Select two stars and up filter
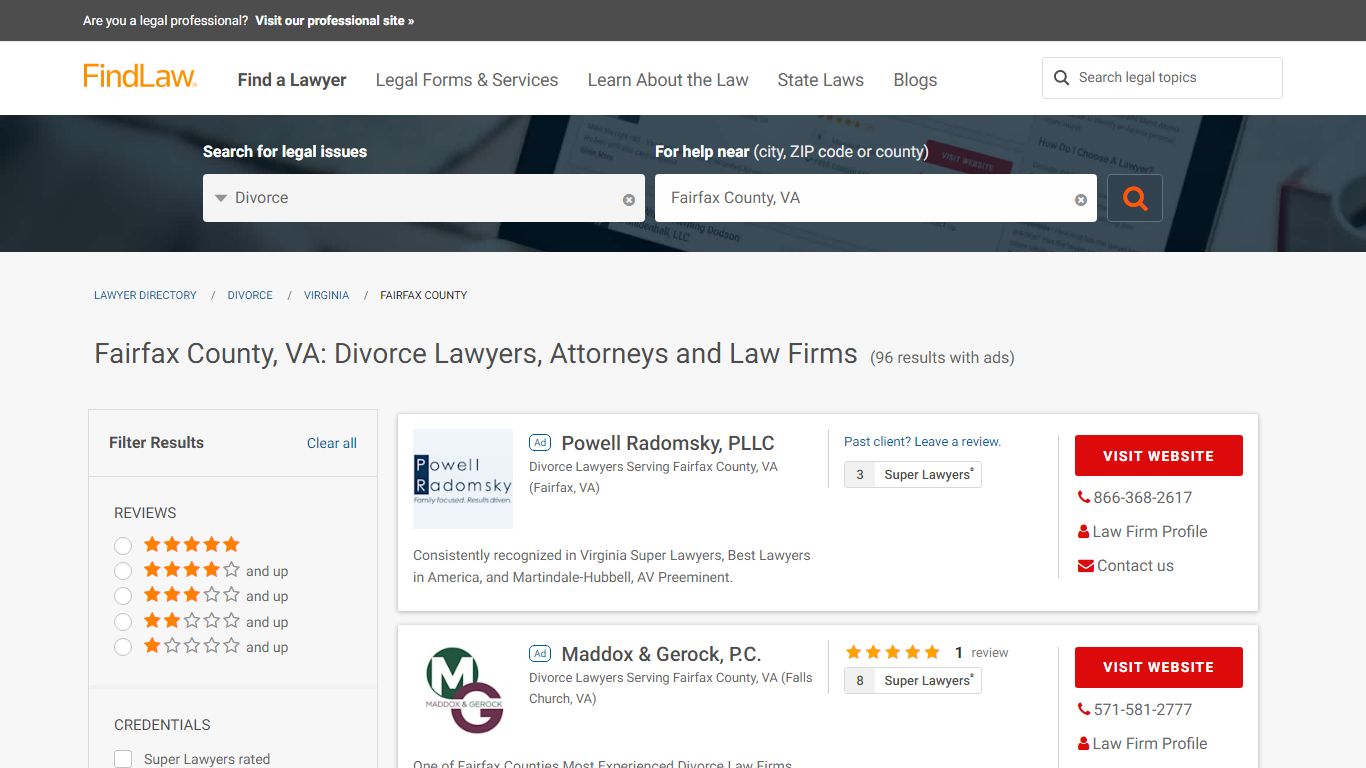Viewport: 1366px width, 768px height. point(123,622)
